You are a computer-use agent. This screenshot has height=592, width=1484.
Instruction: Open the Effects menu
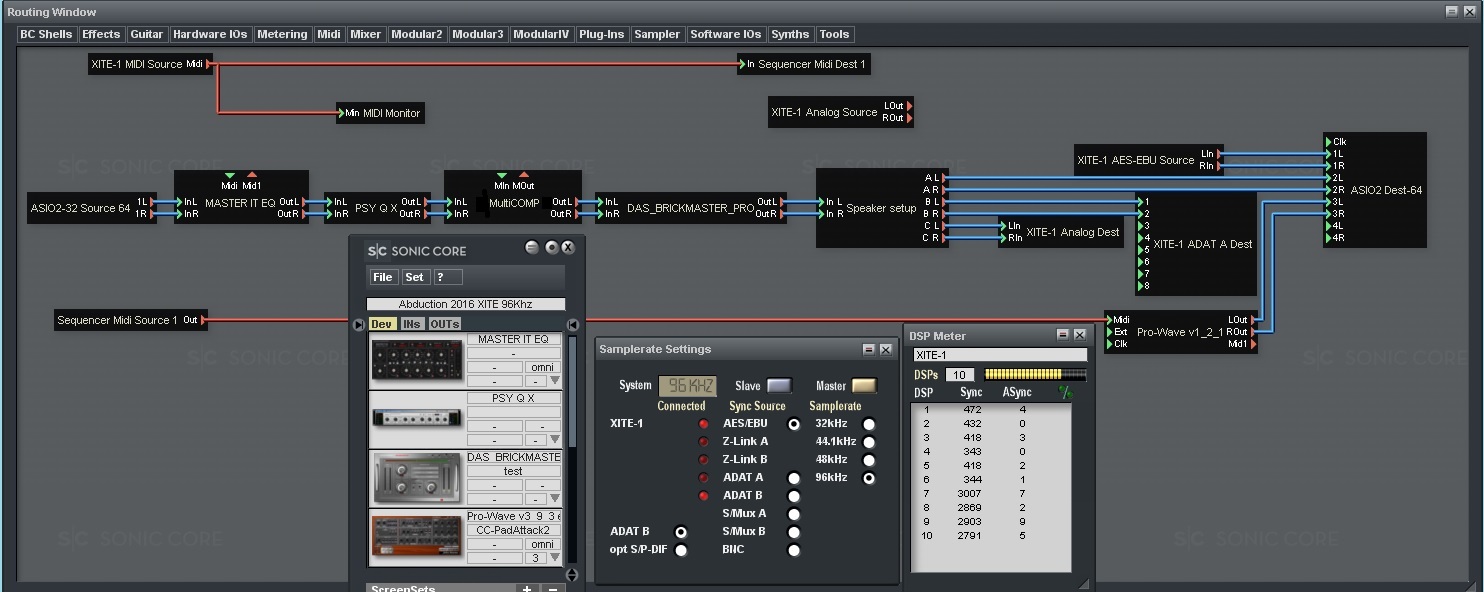click(101, 34)
